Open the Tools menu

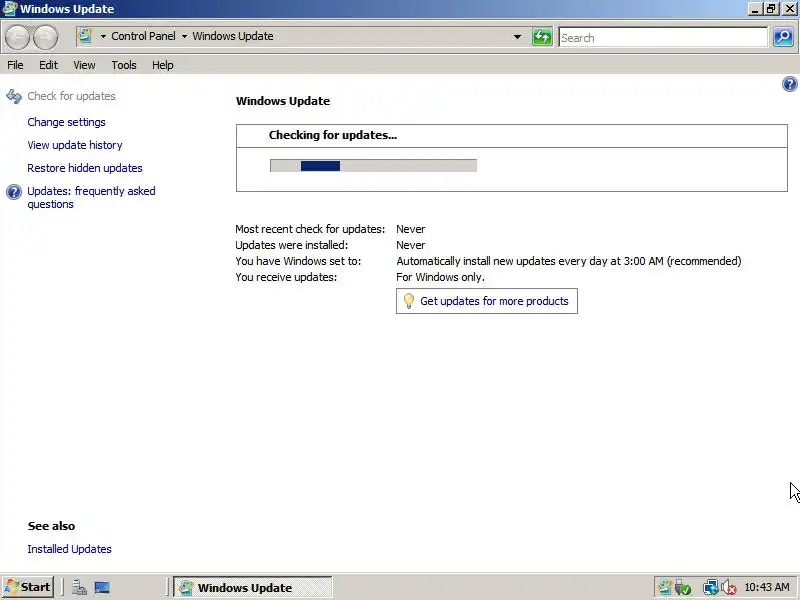(x=124, y=65)
